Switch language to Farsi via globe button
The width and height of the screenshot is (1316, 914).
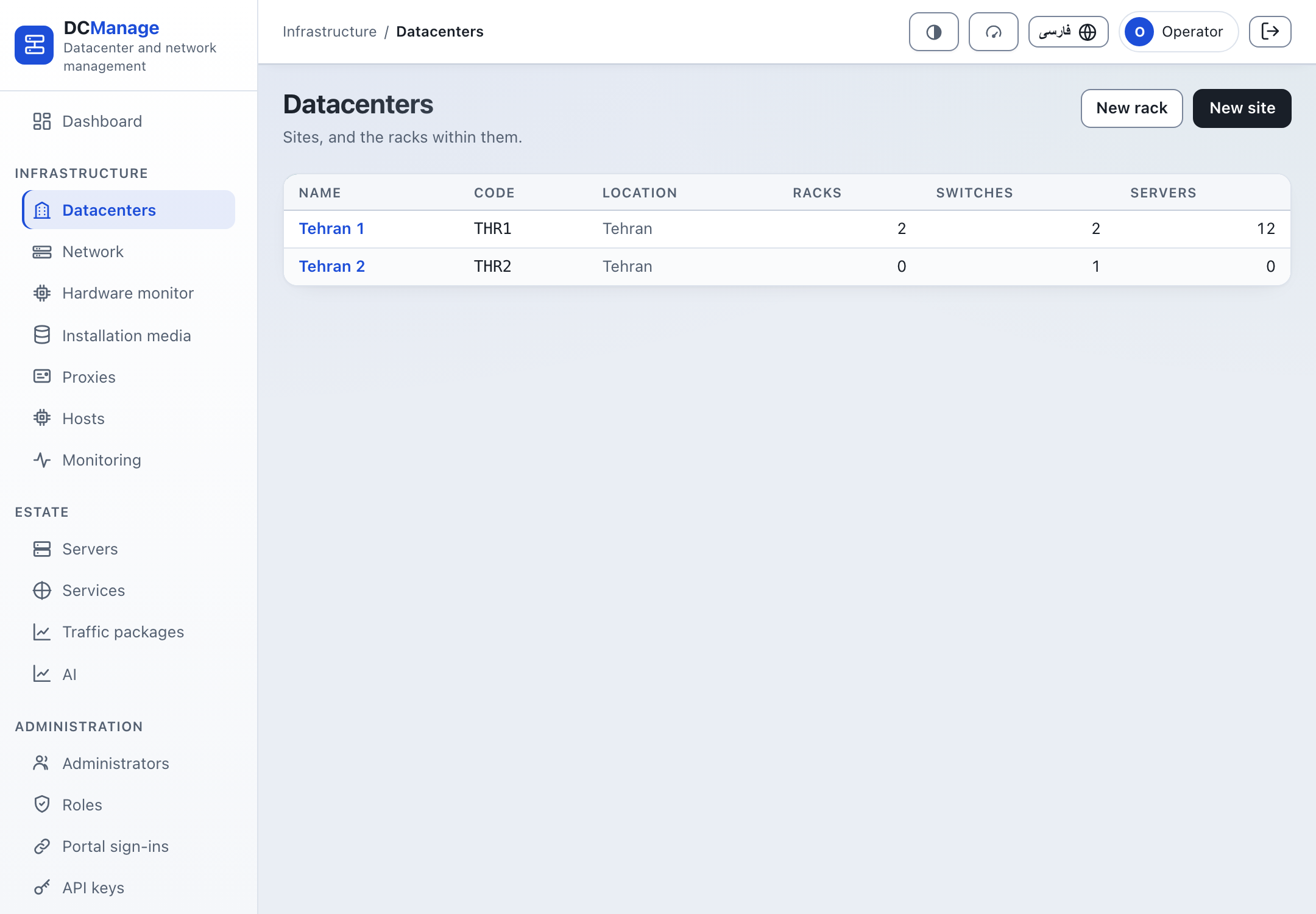pyautogui.click(x=1068, y=32)
